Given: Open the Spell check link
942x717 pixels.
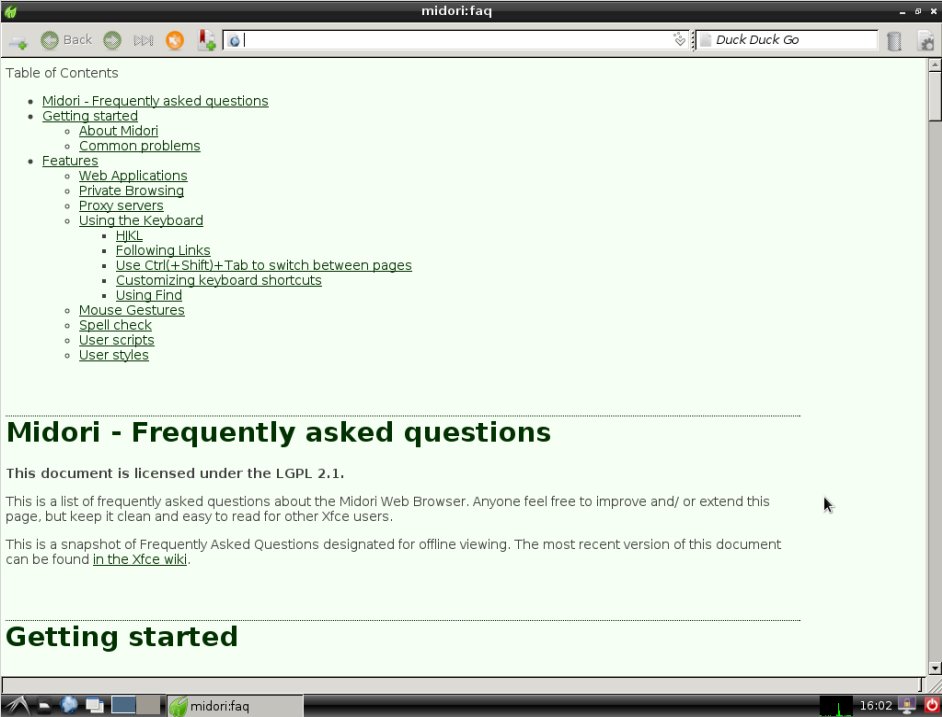Looking at the screenshot, I should 115,325.
